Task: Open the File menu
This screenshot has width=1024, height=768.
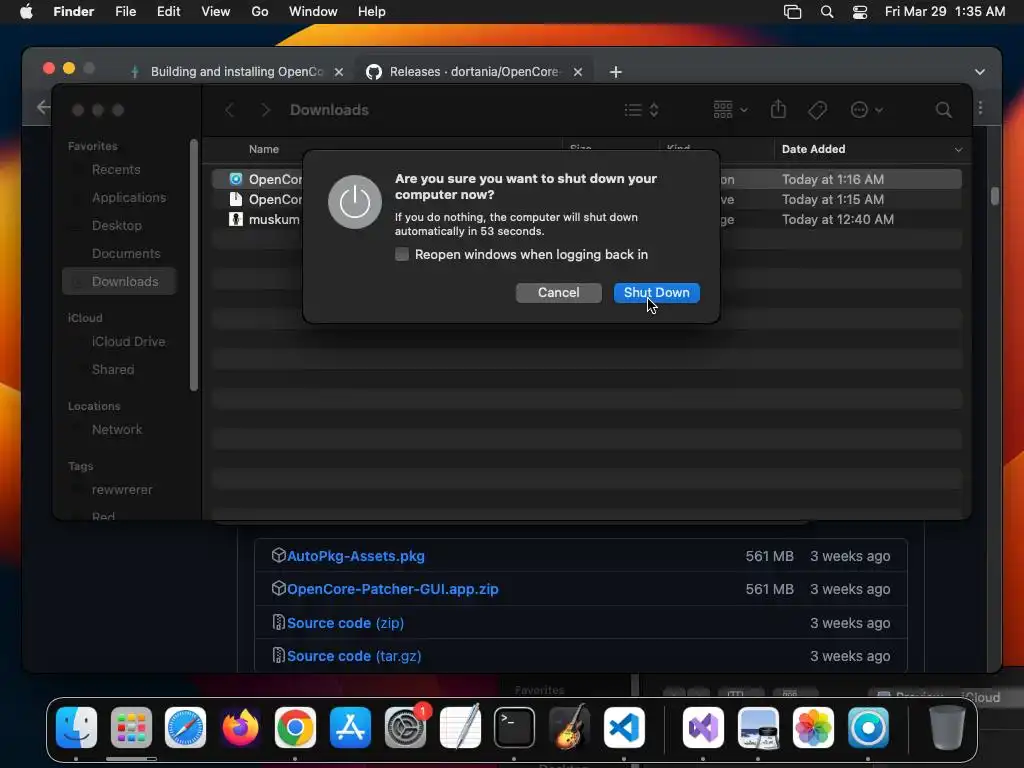Action: tap(125, 12)
